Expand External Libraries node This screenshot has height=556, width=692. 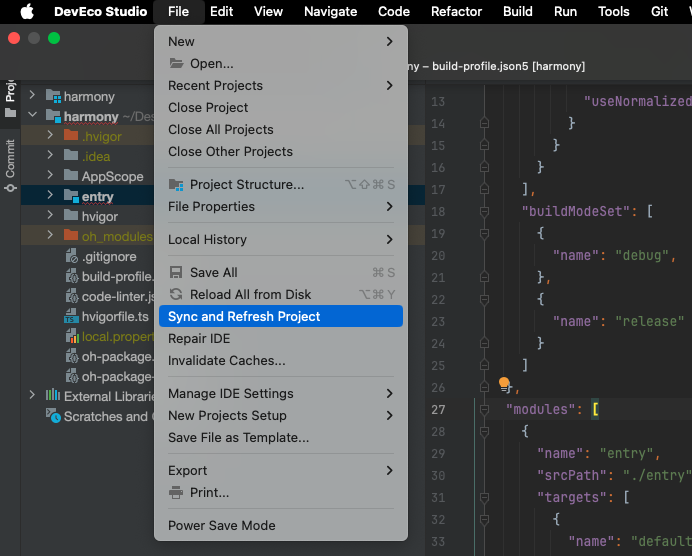[32, 396]
